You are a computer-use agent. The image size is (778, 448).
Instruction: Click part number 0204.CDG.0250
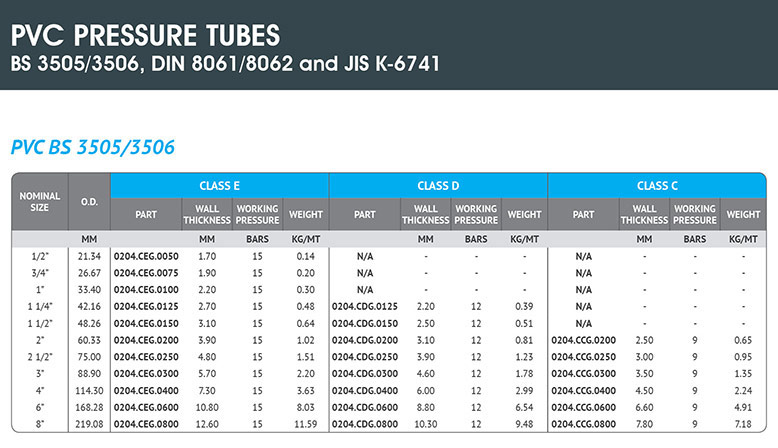tap(365, 357)
